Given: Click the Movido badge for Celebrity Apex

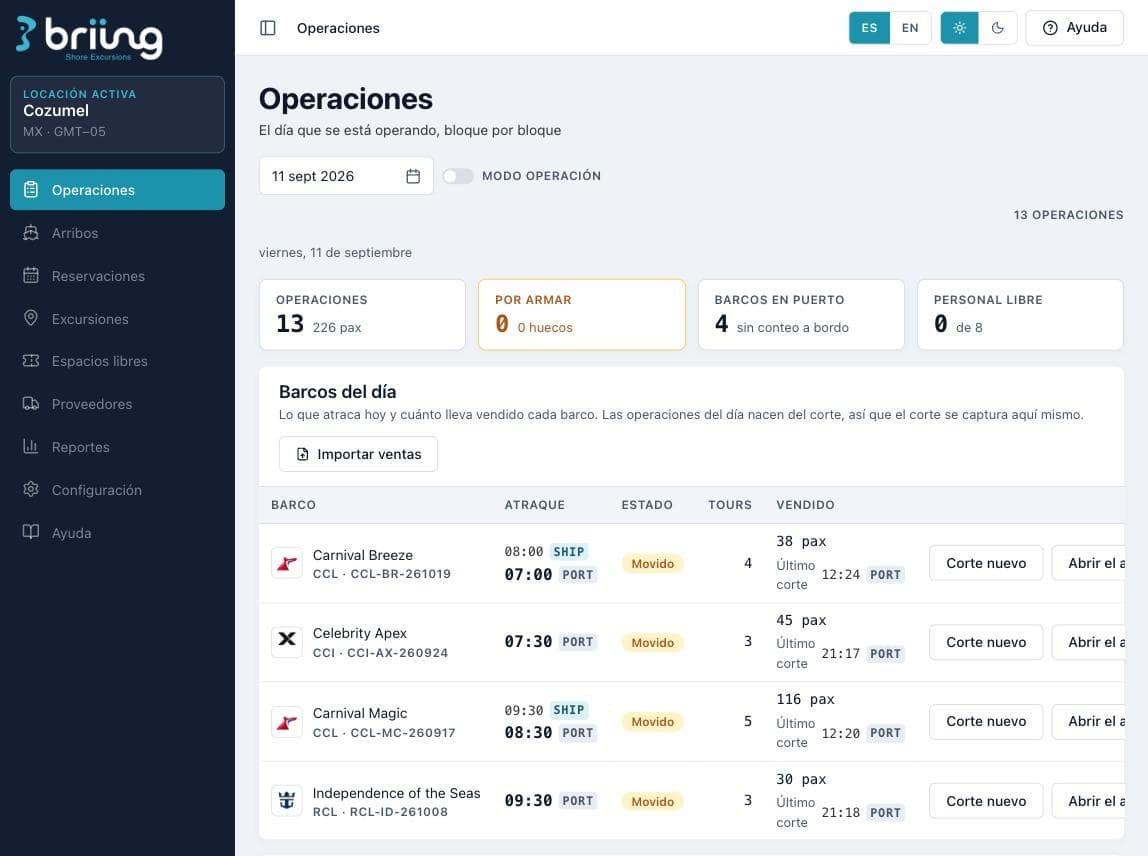Looking at the screenshot, I should click(652, 643).
